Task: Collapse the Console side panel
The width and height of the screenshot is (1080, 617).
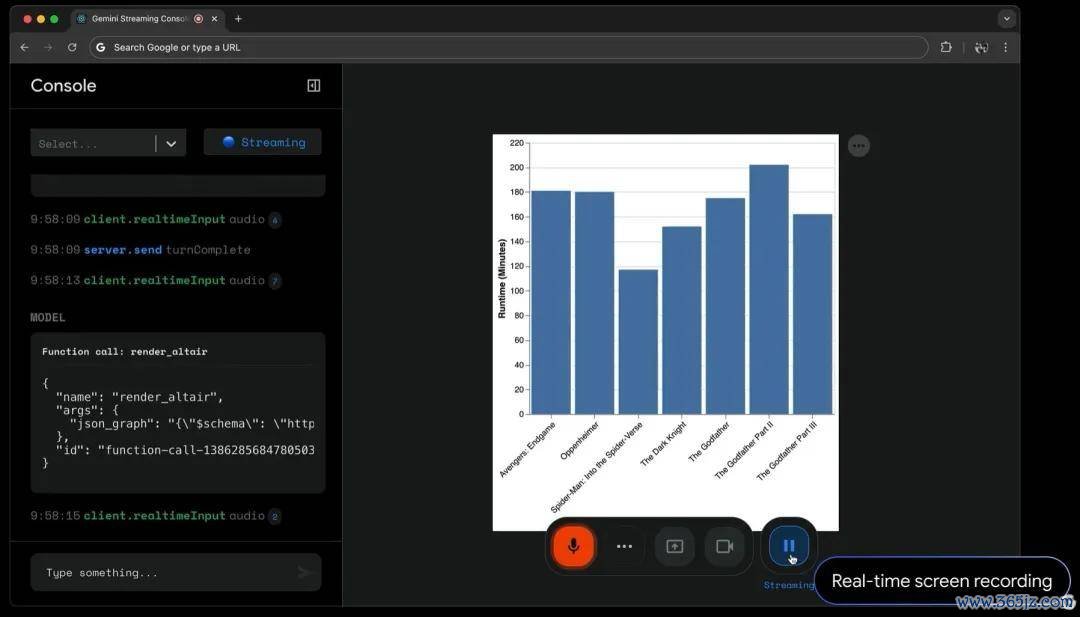Action: (x=313, y=85)
